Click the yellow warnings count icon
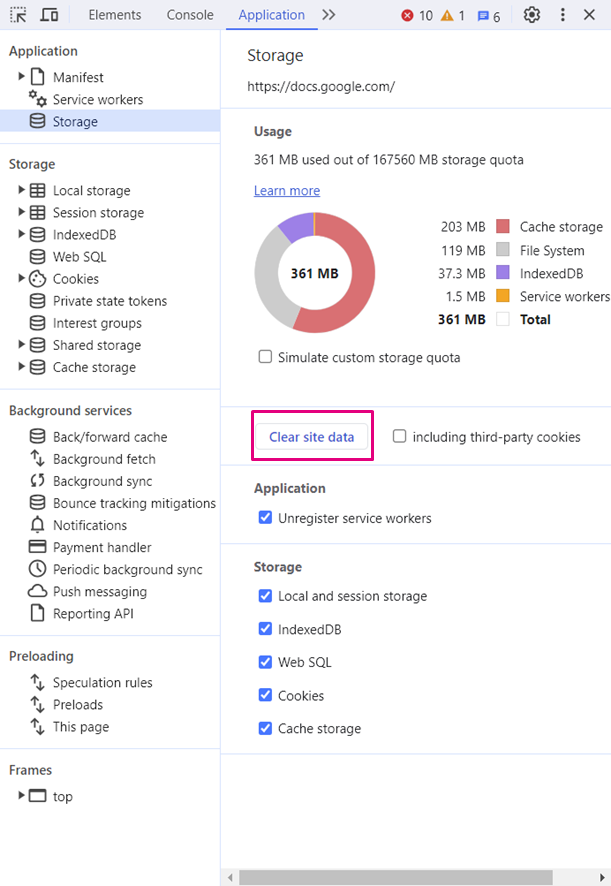 coord(447,16)
